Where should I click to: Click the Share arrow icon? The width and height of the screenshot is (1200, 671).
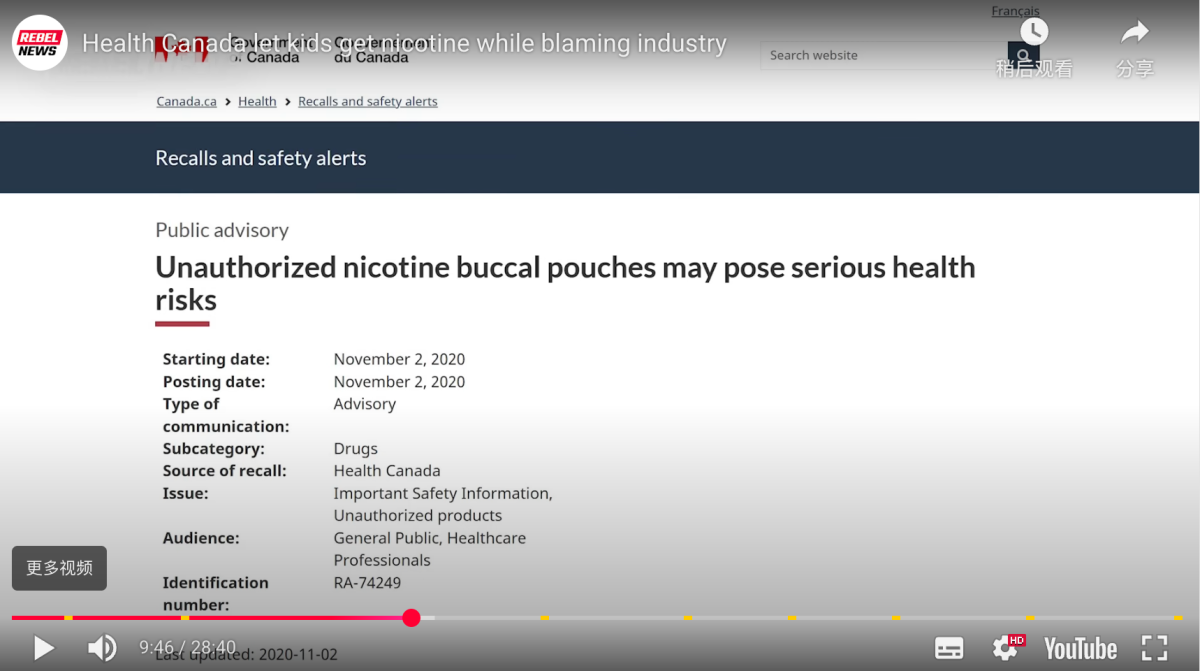(1135, 34)
